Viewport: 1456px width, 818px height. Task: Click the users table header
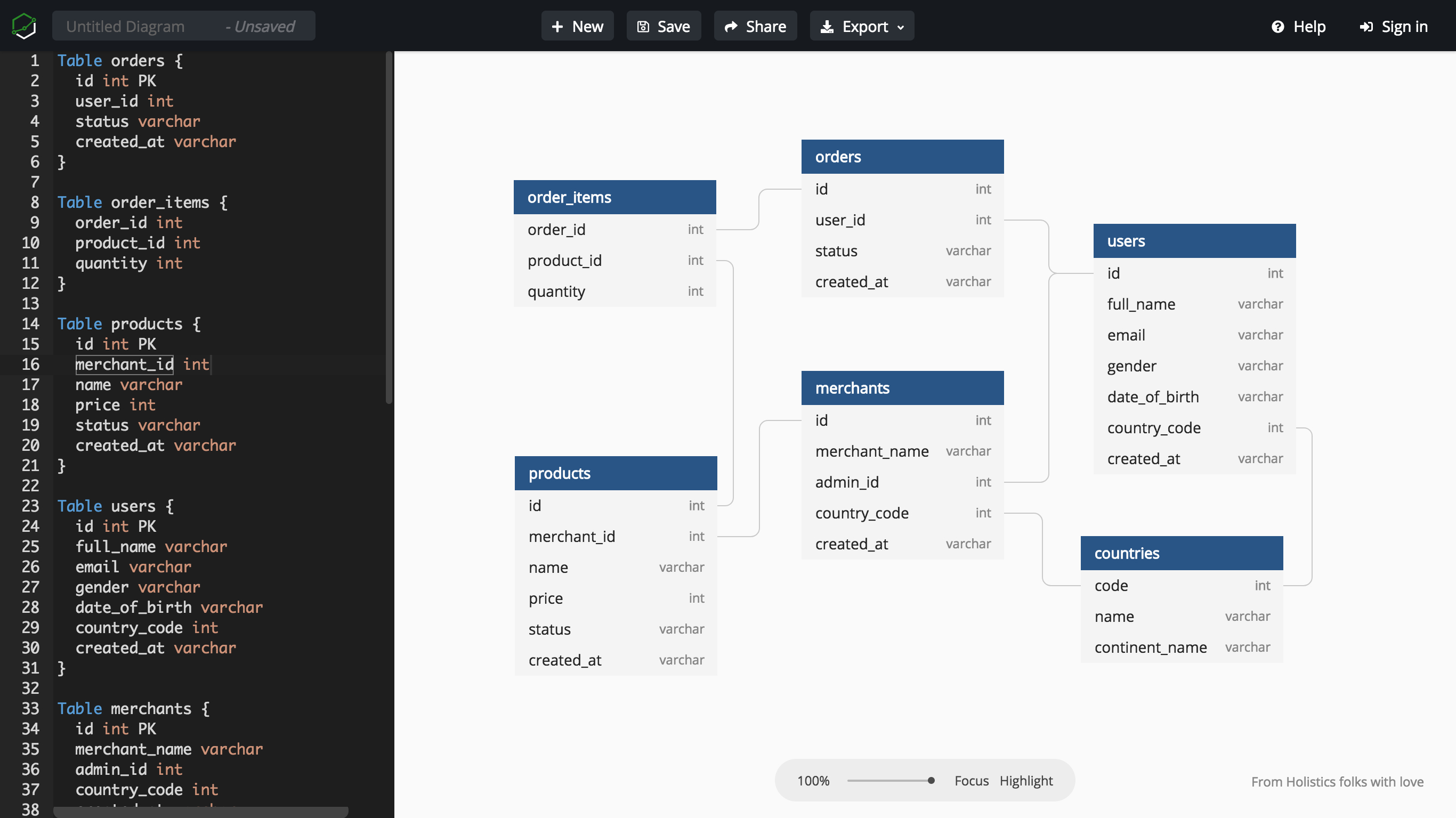pos(1194,240)
